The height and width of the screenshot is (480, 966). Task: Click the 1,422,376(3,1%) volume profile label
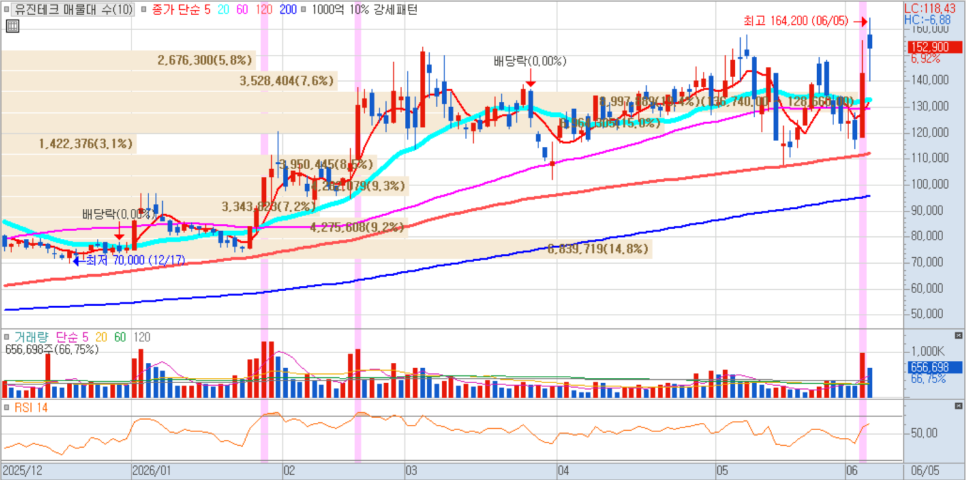[85, 144]
